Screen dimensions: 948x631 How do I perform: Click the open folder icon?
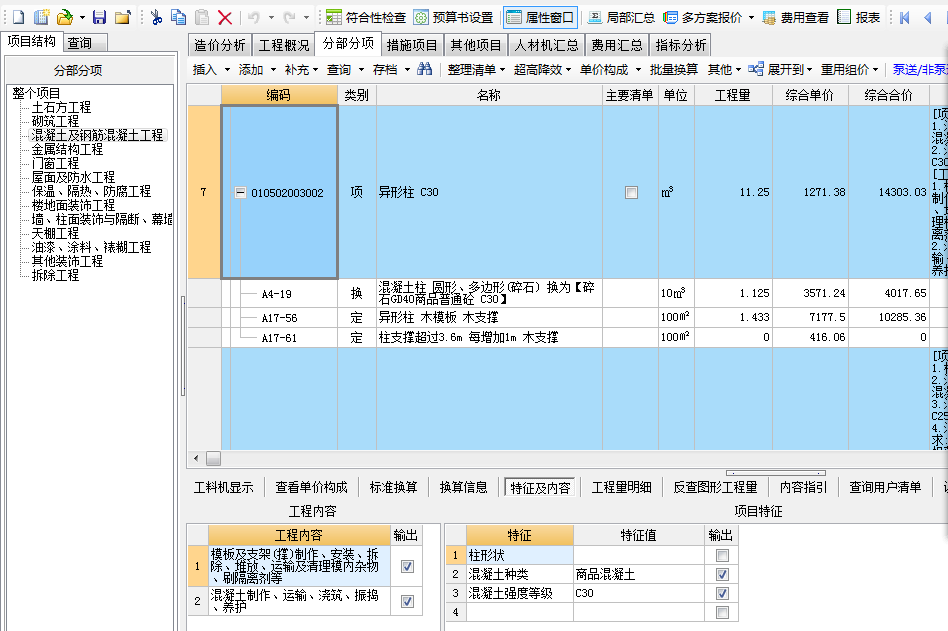coord(64,17)
